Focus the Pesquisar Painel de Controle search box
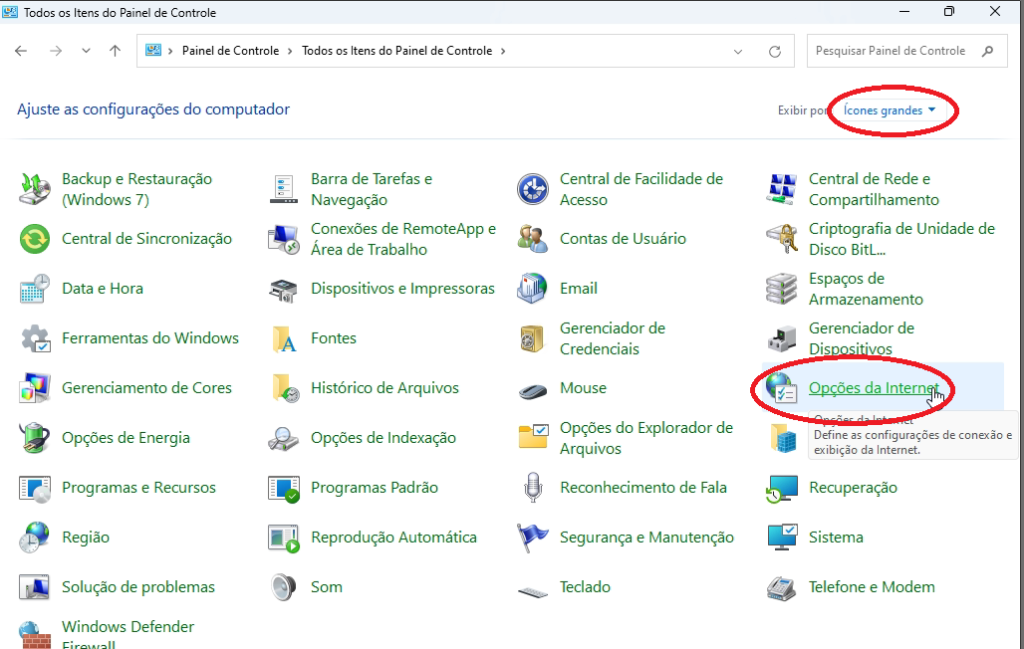The height and width of the screenshot is (649, 1024). [x=907, y=51]
